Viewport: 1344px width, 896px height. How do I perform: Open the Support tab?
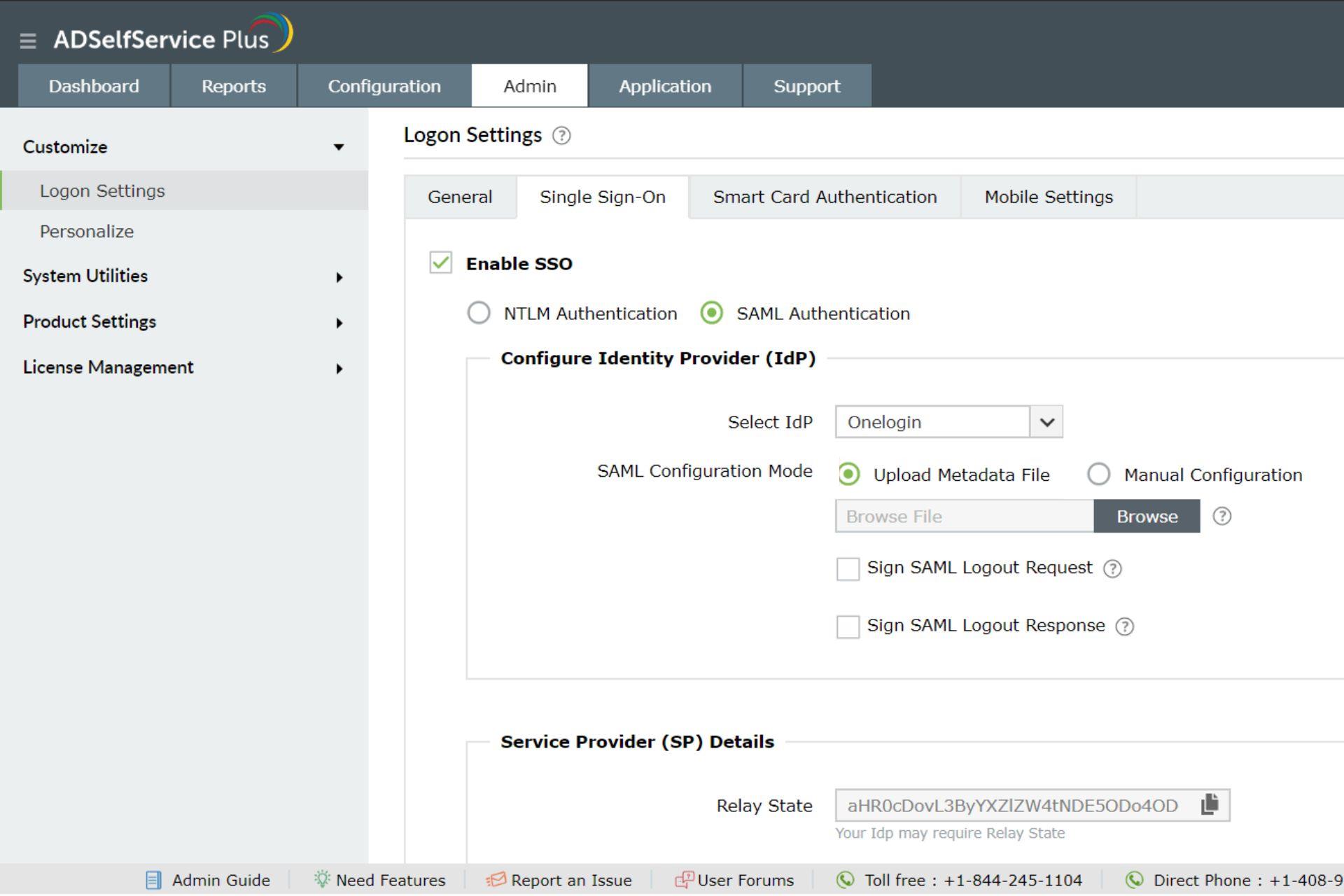[807, 86]
